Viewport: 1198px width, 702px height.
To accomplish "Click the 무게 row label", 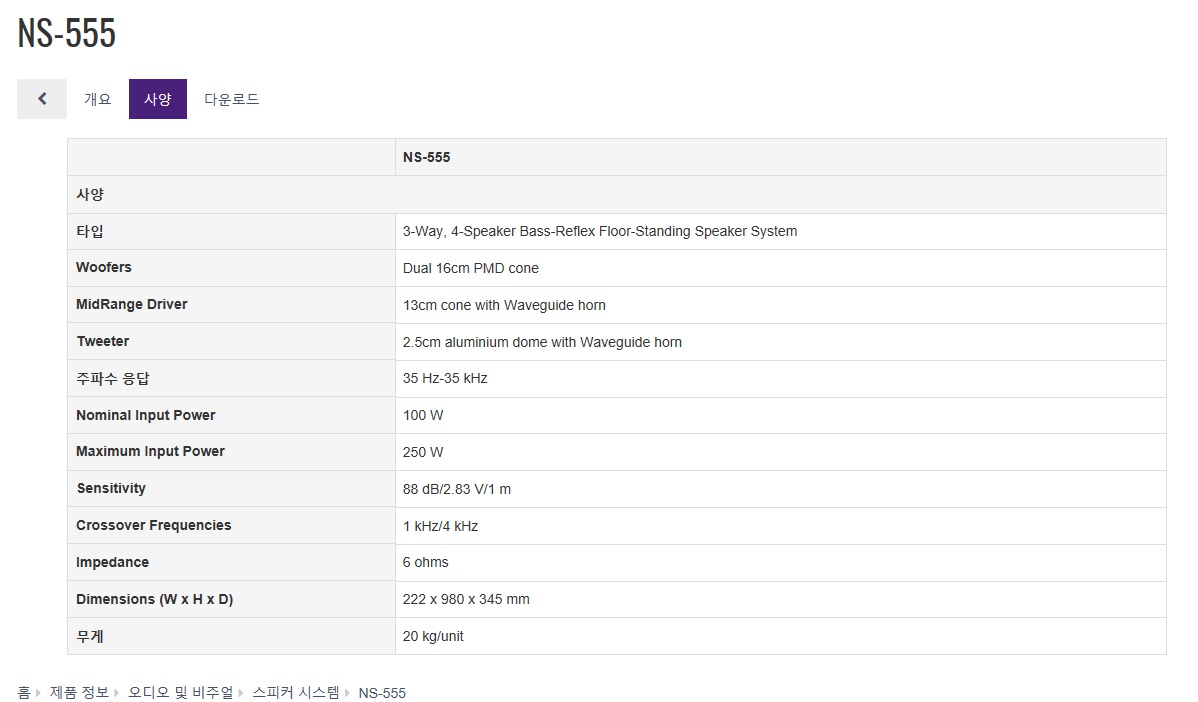I will pos(89,636).
